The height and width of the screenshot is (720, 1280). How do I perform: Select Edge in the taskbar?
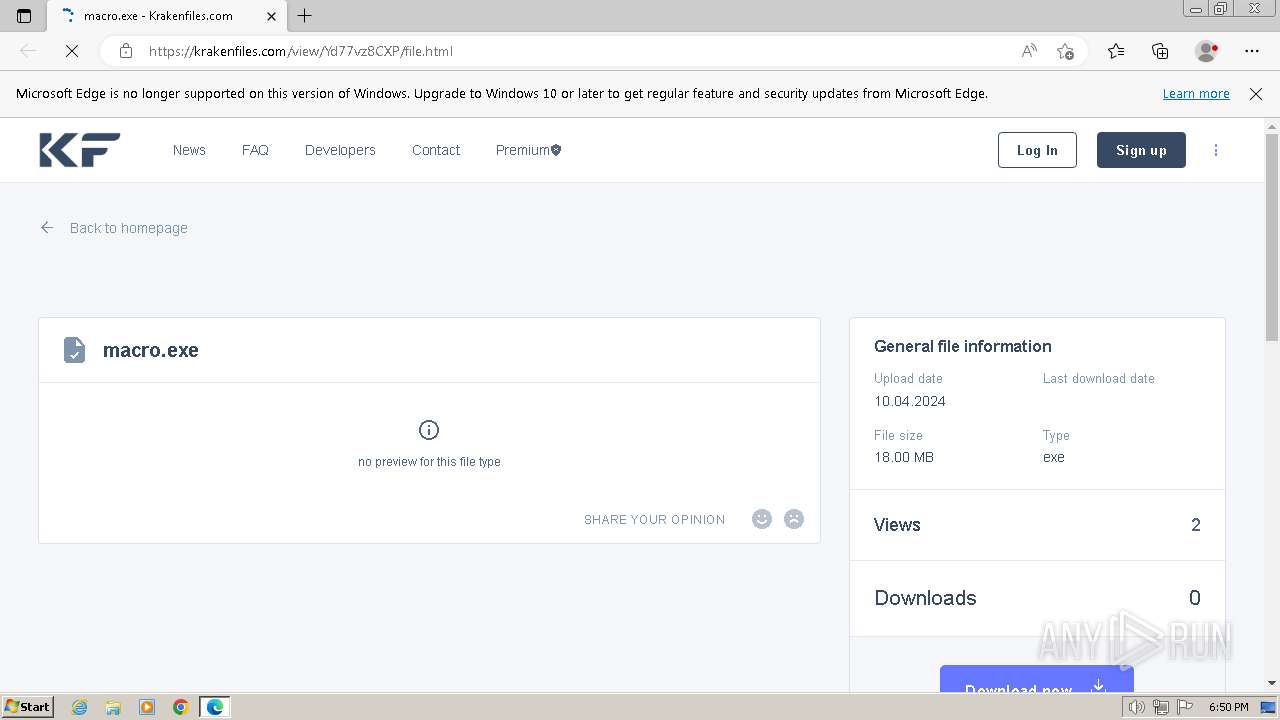click(x=215, y=707)
